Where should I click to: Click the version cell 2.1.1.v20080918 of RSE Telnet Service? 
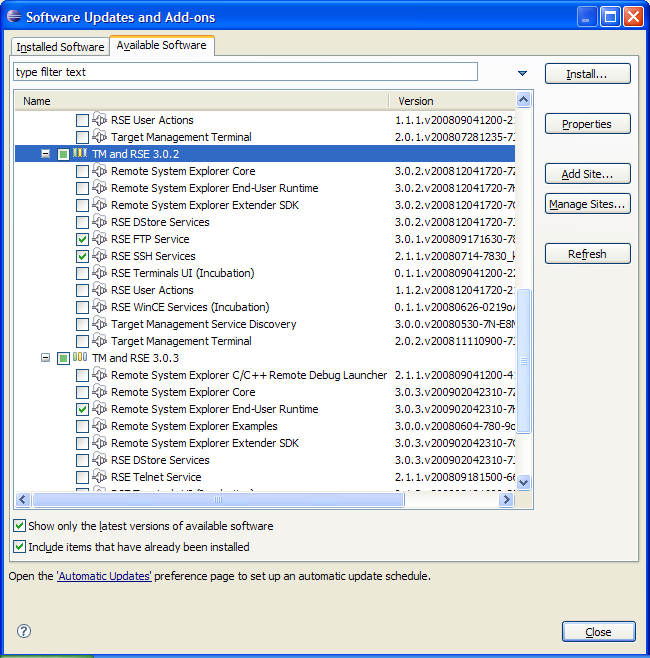[x=455, y=477]
